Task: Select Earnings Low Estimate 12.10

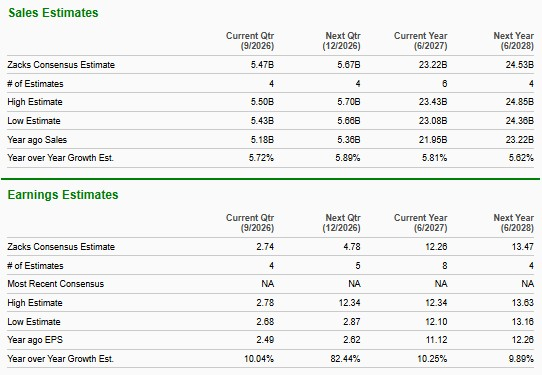Action: point(436,322)
